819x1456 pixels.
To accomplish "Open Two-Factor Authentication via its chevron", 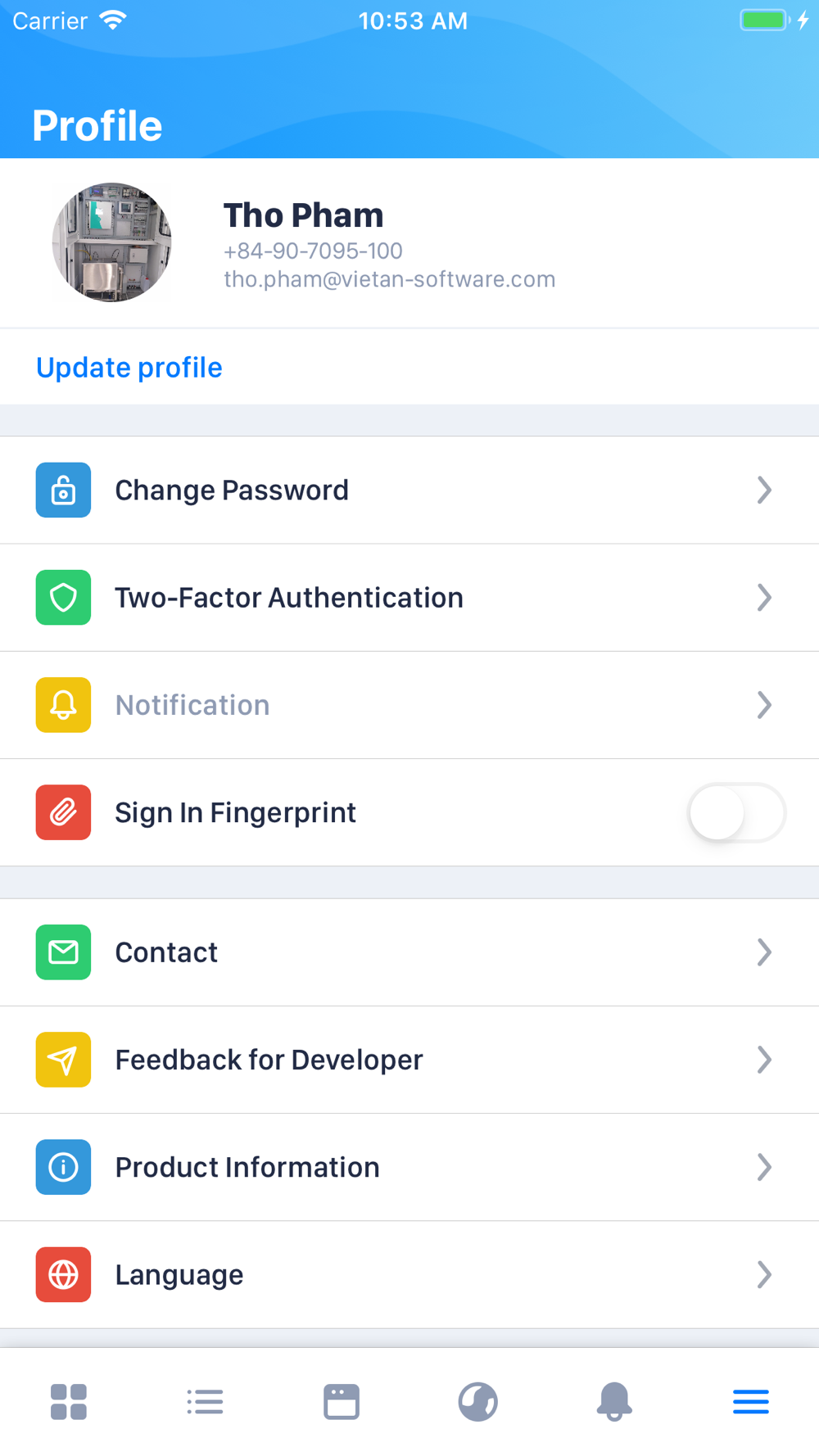I will click(x=764, y=597).
